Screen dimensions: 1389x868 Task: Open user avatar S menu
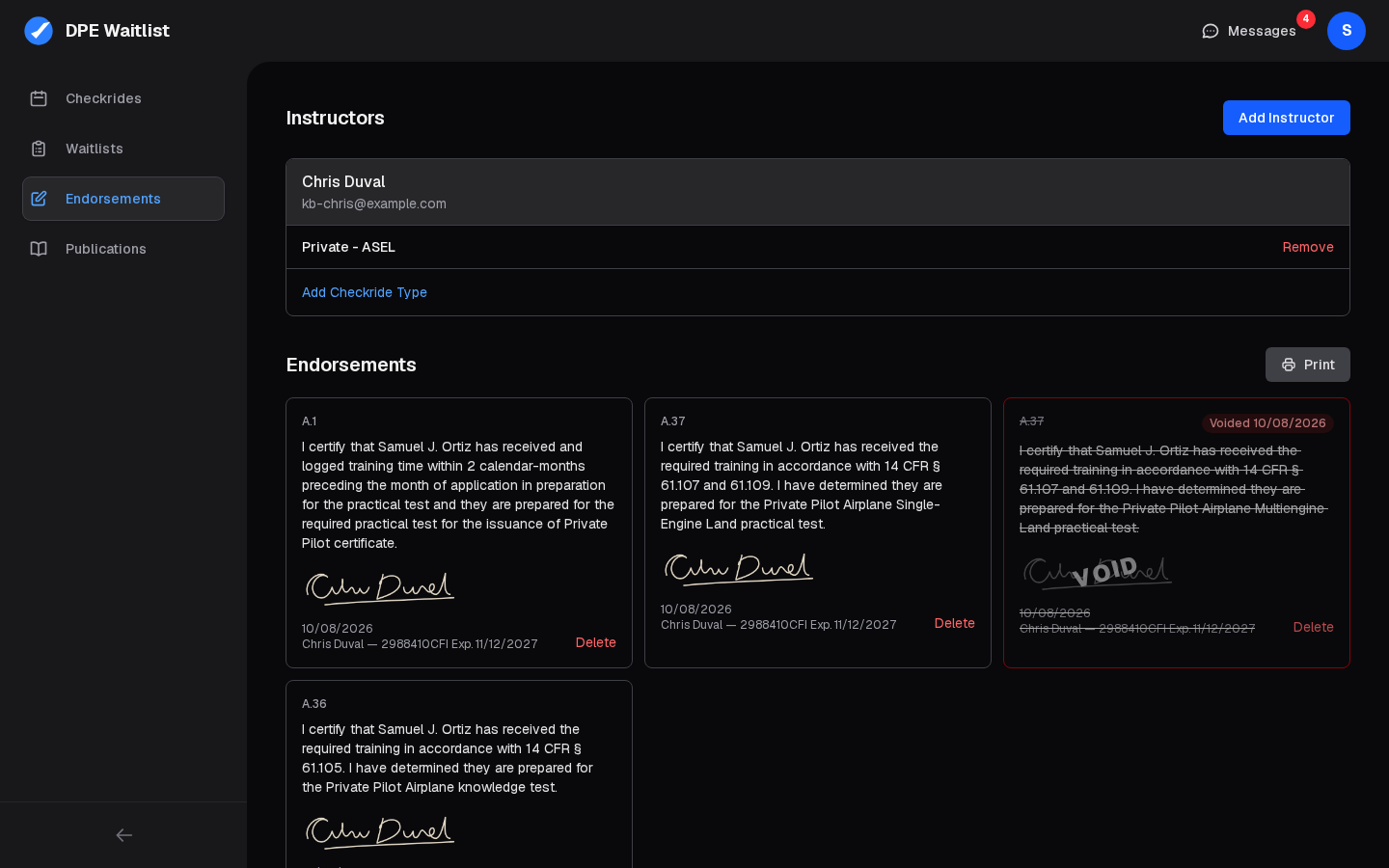(1347, 31)
